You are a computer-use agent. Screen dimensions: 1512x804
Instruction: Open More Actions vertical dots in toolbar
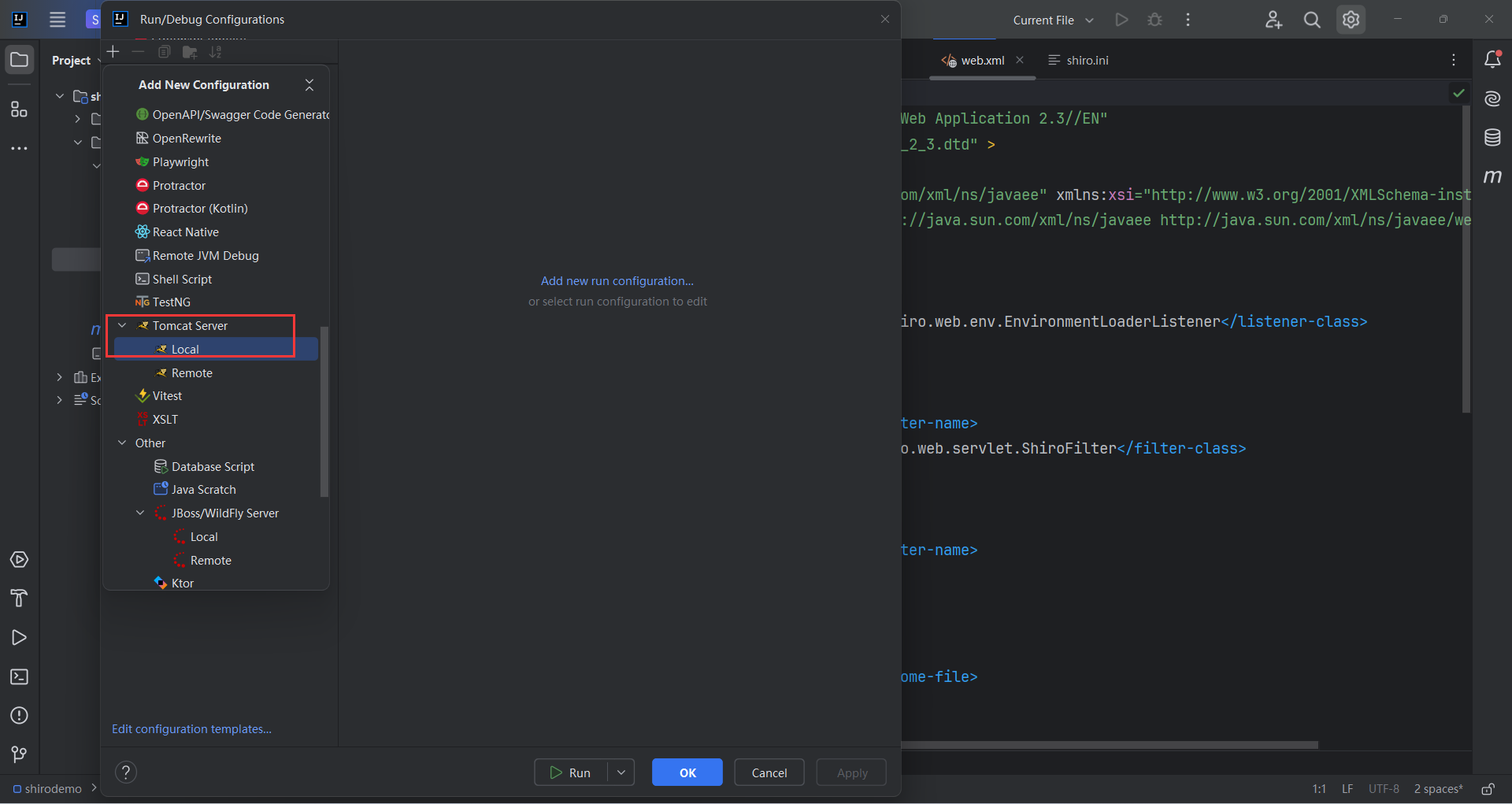pyautogui.click(x=1188, y=20)
